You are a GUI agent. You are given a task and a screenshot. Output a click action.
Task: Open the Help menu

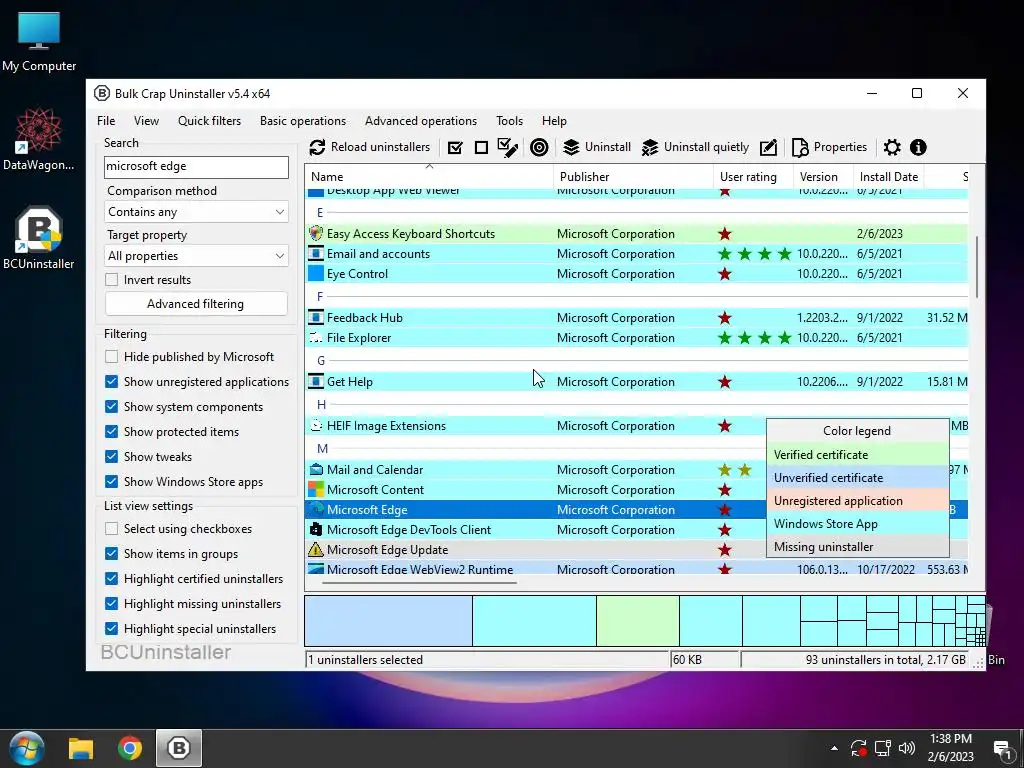click(x=554, y=121)
